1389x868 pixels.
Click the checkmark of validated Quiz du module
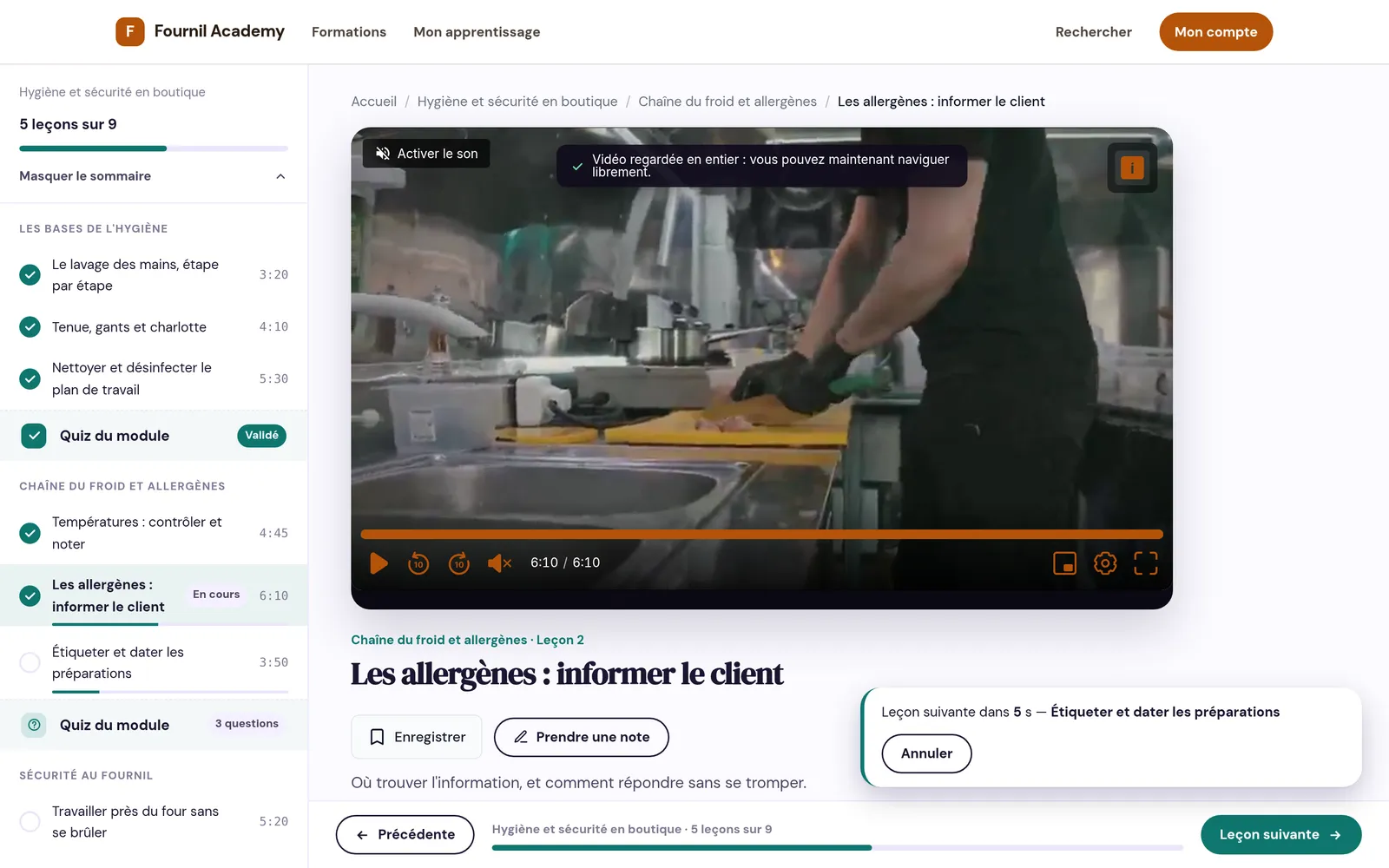click(x=34, y=436)
